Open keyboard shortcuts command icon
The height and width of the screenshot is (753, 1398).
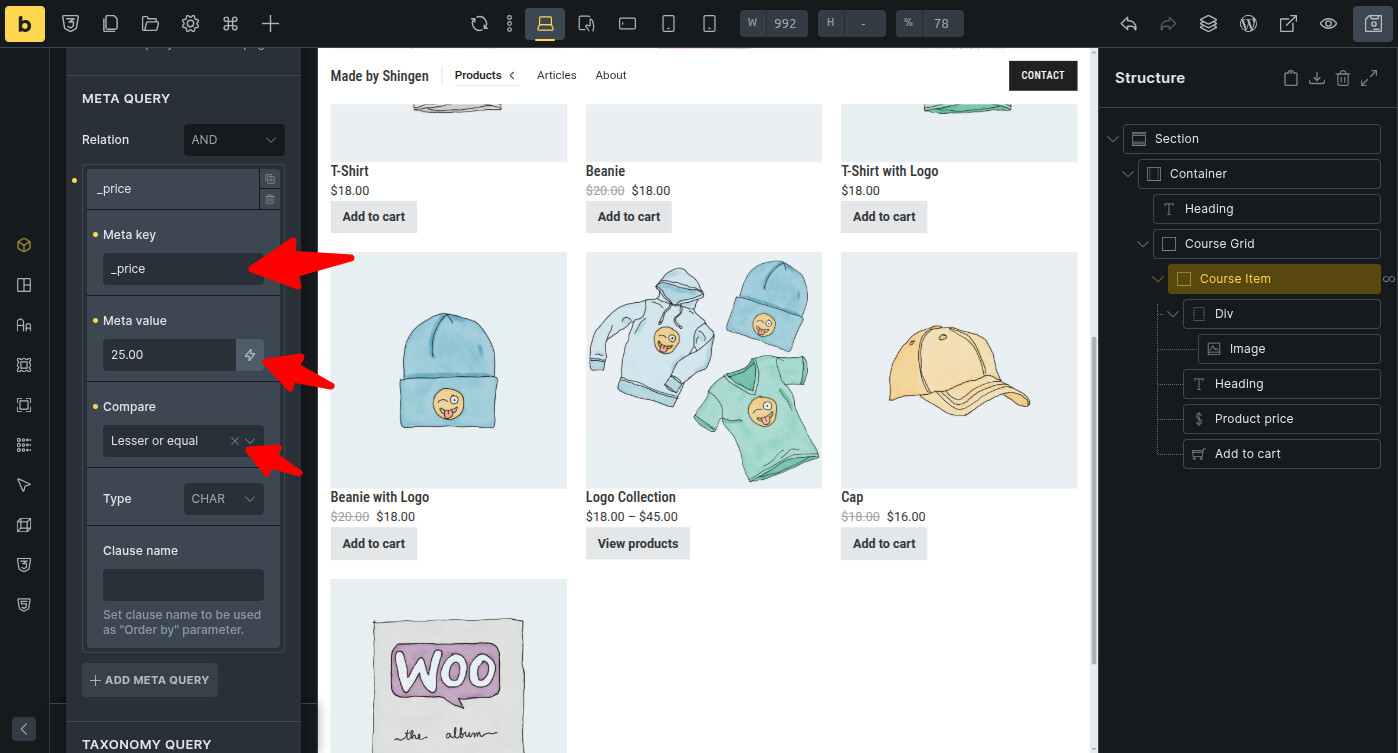[x=230, y=23]
